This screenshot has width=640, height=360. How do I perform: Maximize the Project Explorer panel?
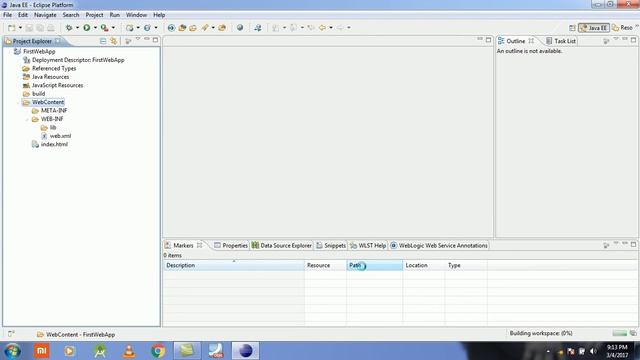coord(156,40)
